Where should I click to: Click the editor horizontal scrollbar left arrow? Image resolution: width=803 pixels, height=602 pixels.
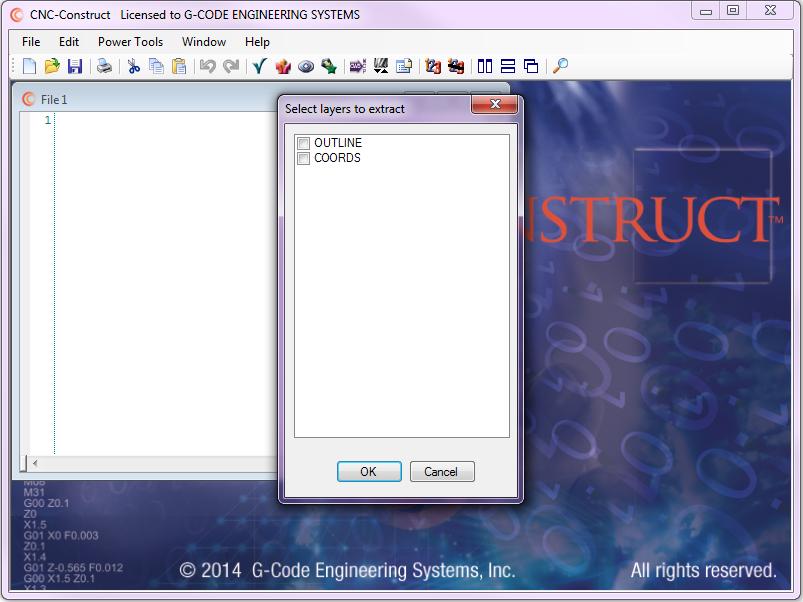click(35, 463)
